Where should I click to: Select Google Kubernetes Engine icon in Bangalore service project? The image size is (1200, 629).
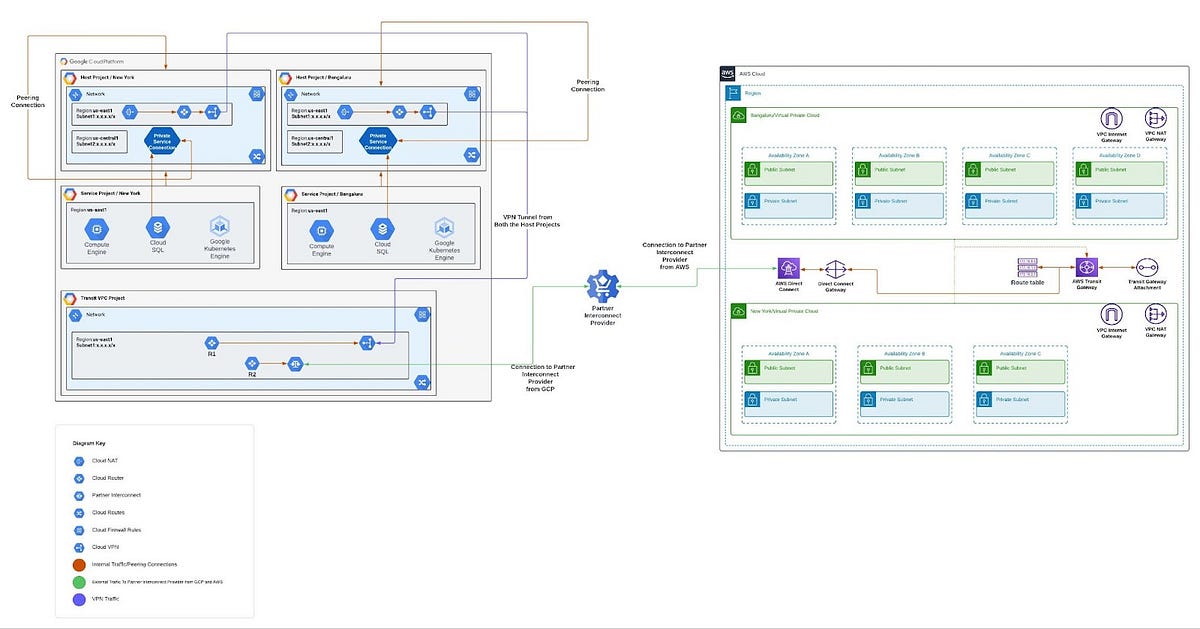coord(445,229)
